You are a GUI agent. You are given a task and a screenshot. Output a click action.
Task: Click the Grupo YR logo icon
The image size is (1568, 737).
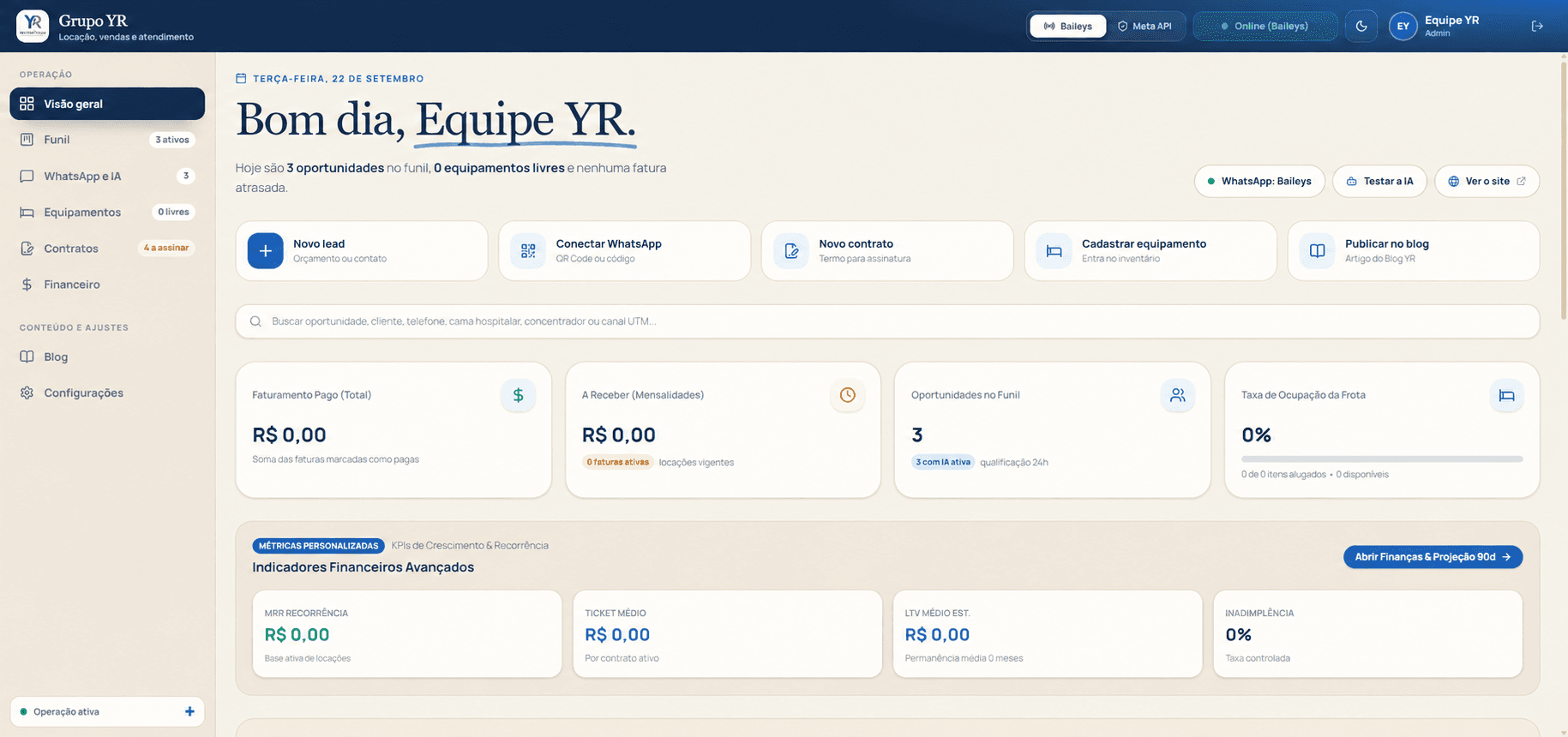[x=33, y=26]
